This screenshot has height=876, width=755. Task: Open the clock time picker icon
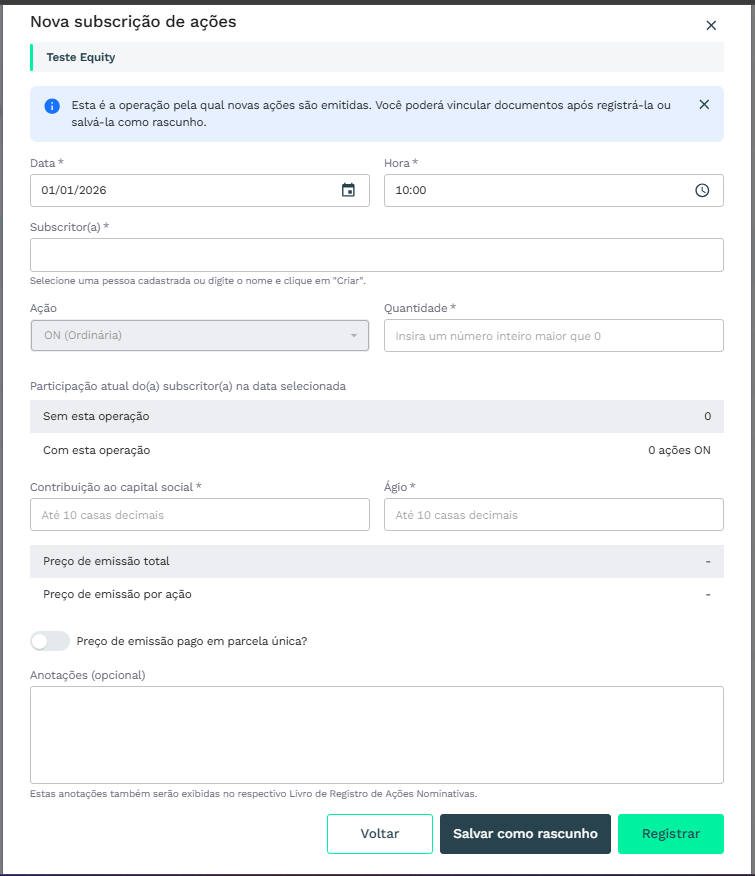coord(702,190)
